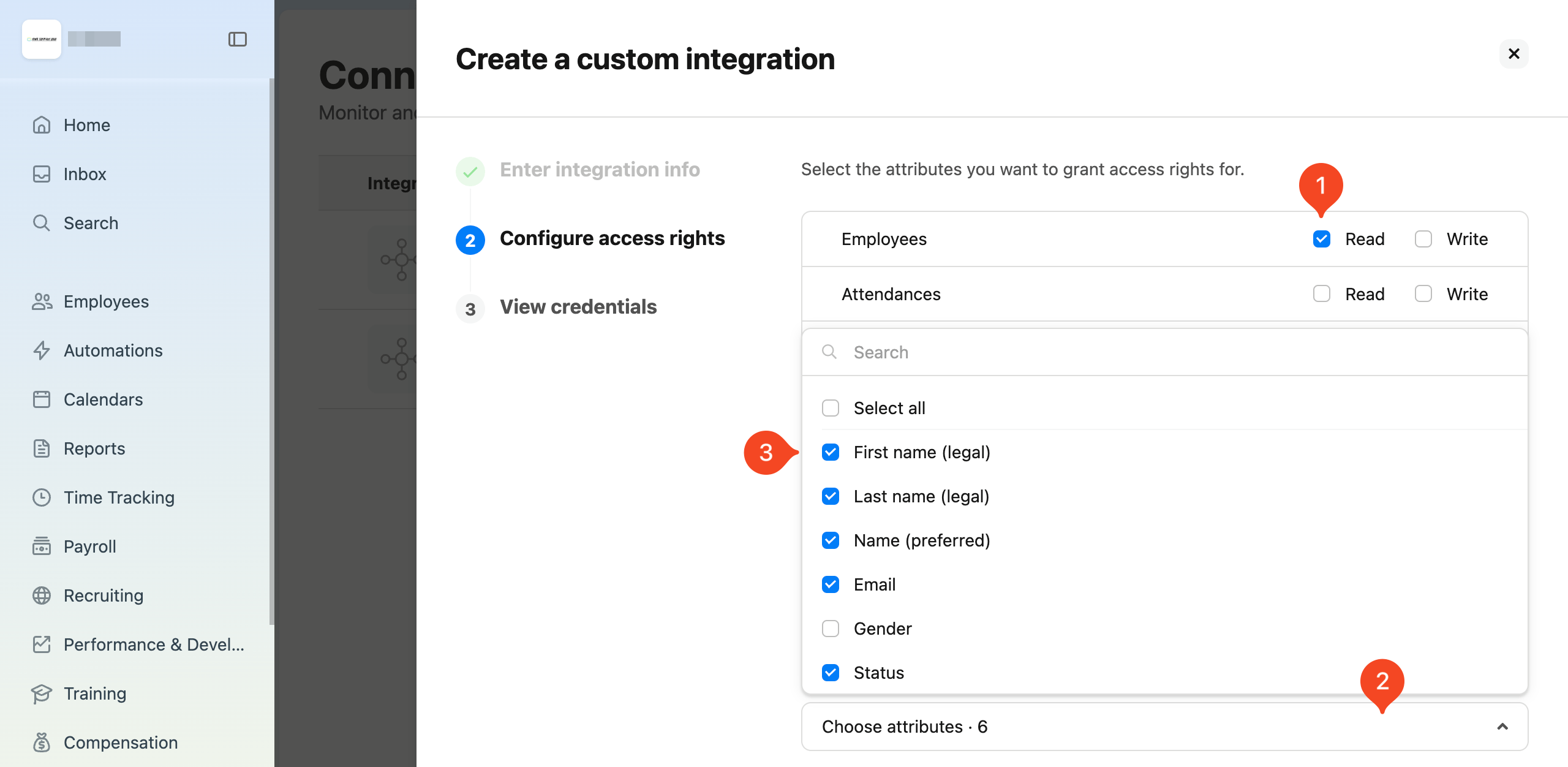Collapse the sidebar with the panel icon

(x=238, y=39)
